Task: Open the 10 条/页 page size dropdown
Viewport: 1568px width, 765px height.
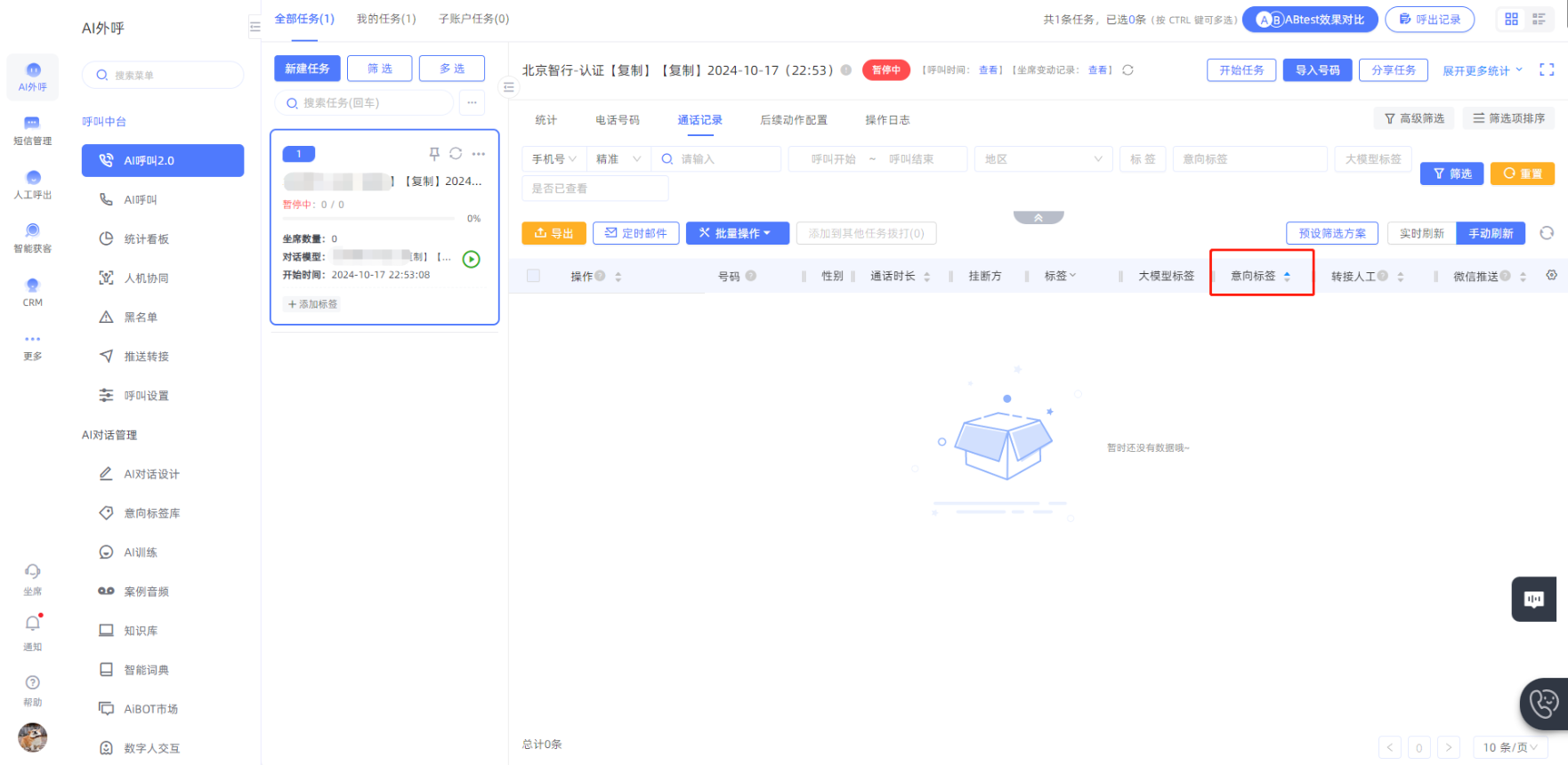Action: (1509, 747)
